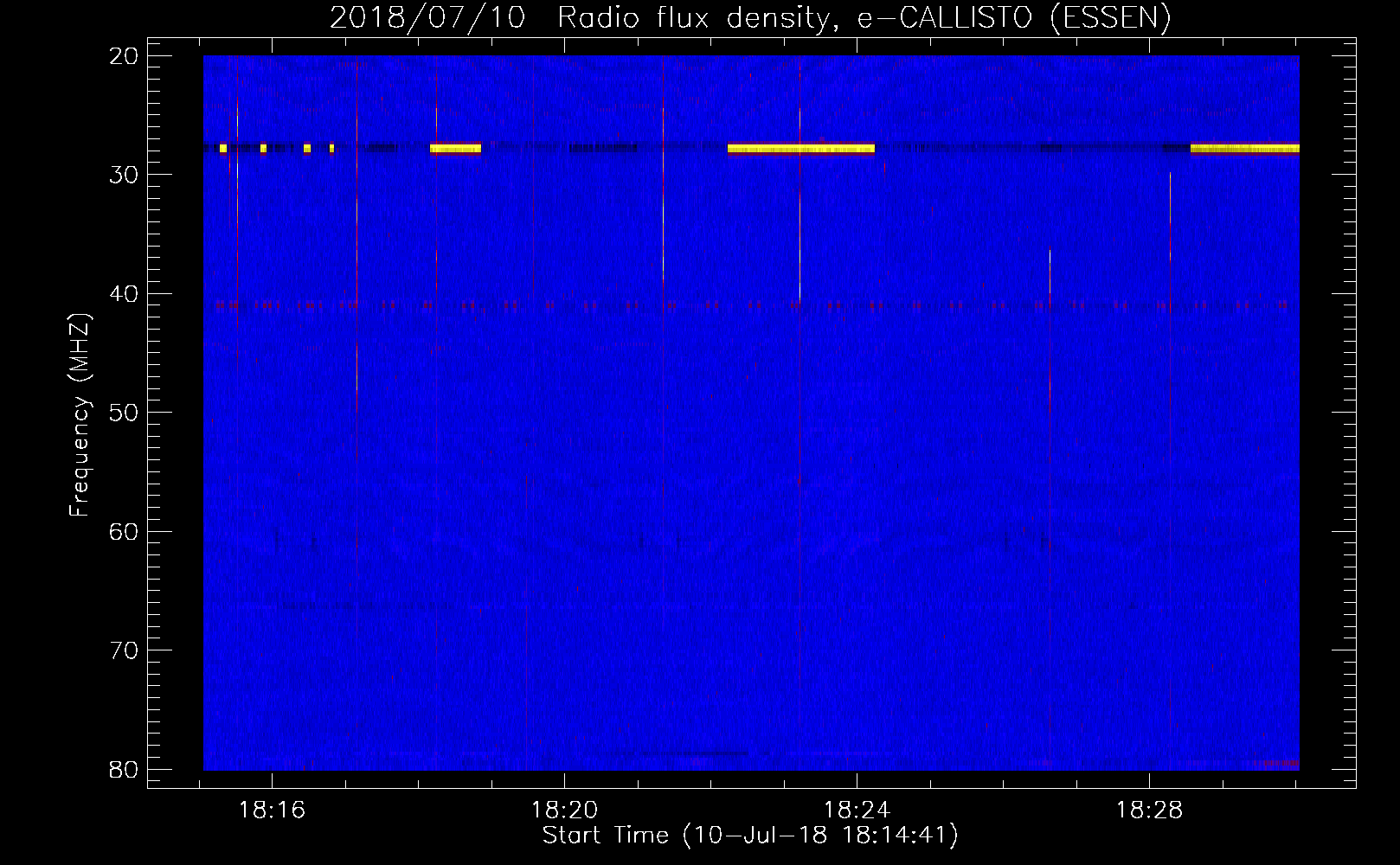Click the 'Start Time (10-Jul-18 18:14:41)' axis label
The image size is (1400, 865).
click(750, 836)
